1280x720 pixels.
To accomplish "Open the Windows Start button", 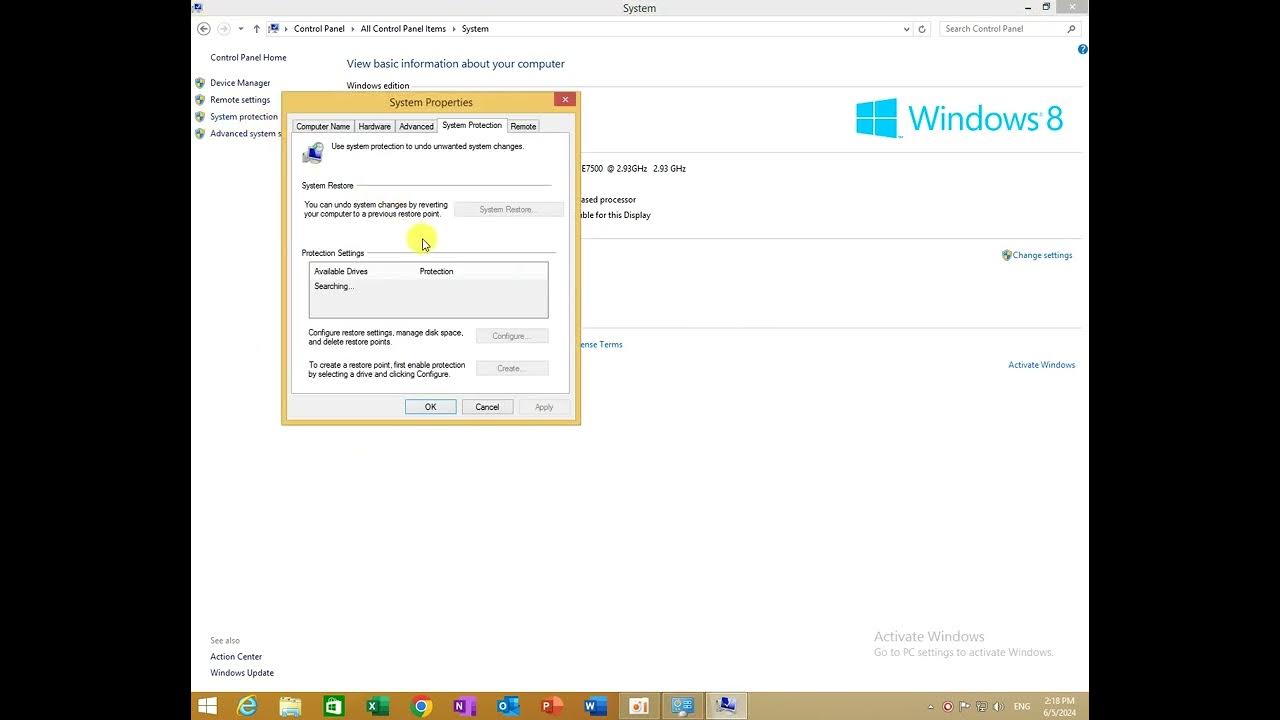I will click(x=207, y=706).
